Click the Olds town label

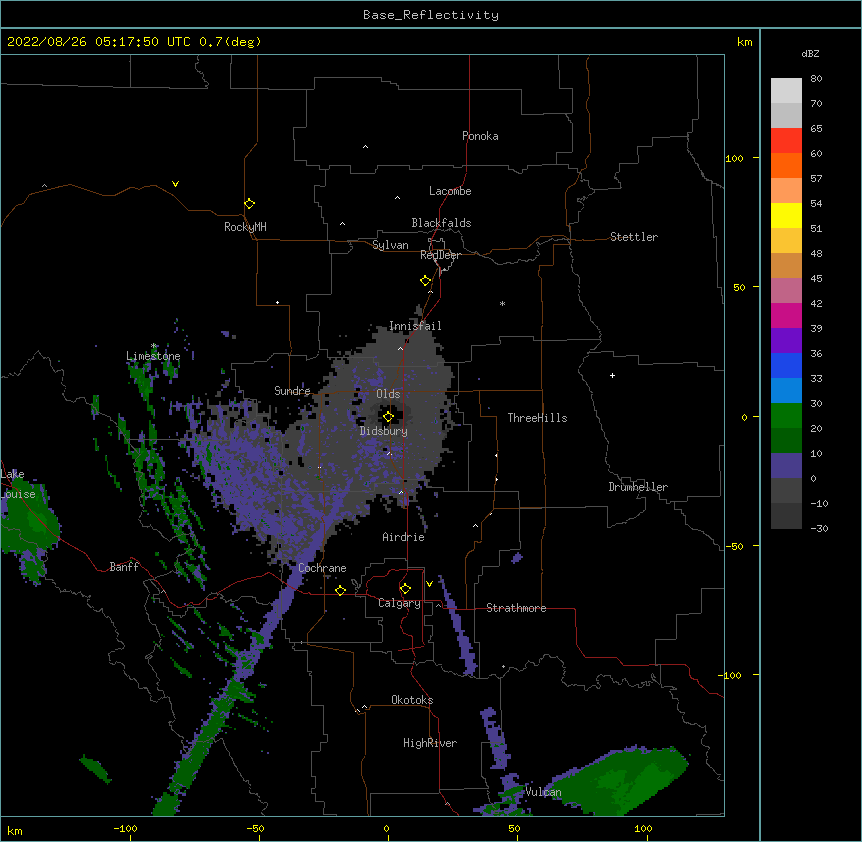[388, 394]
